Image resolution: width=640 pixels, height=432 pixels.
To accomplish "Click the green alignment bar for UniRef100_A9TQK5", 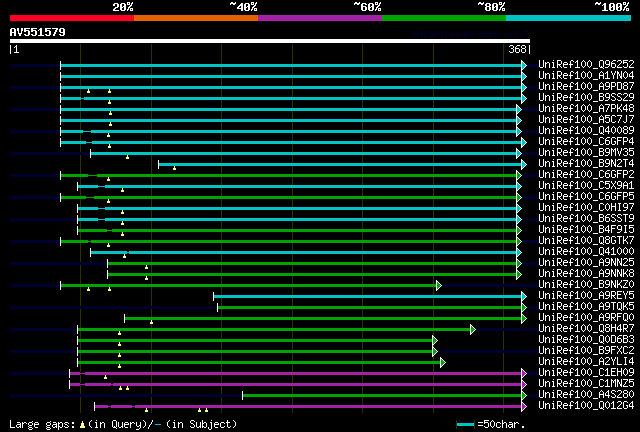I will (x=370, y=307).
